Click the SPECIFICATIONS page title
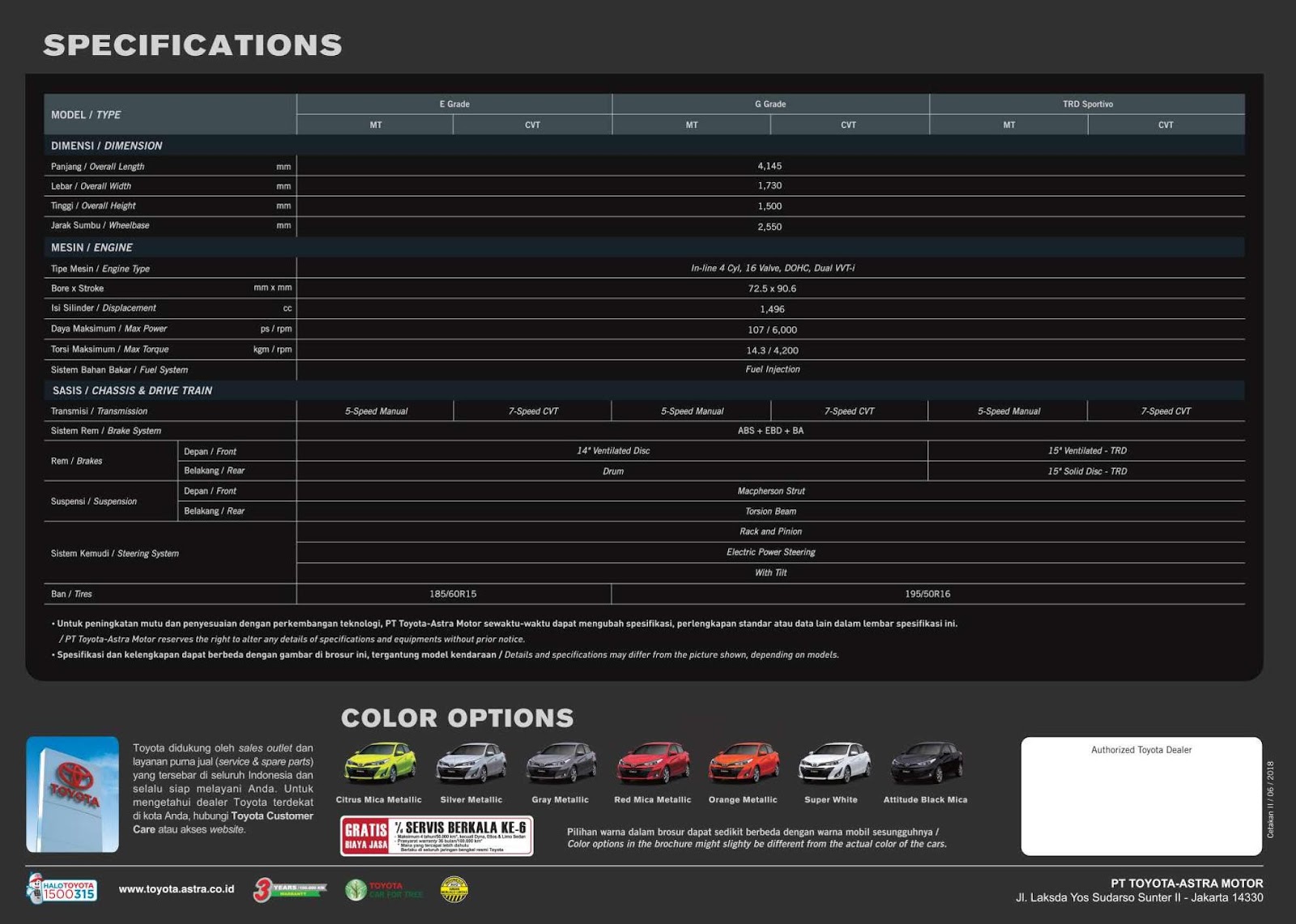 click(193, 45)
